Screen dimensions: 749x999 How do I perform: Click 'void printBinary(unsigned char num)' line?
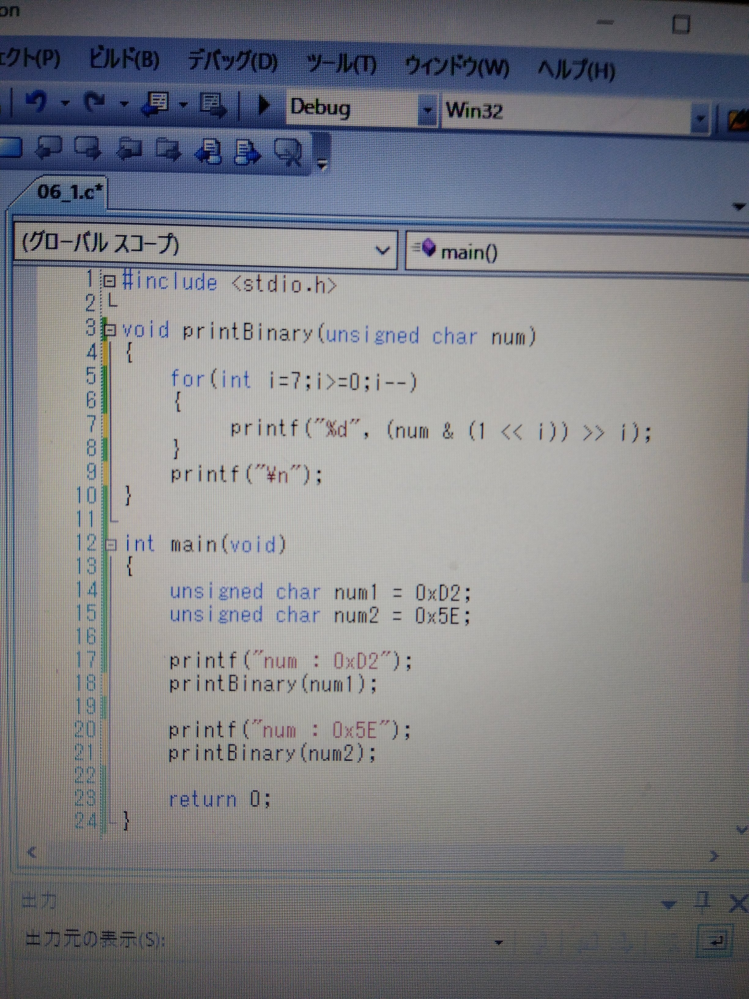click(329, 333)
